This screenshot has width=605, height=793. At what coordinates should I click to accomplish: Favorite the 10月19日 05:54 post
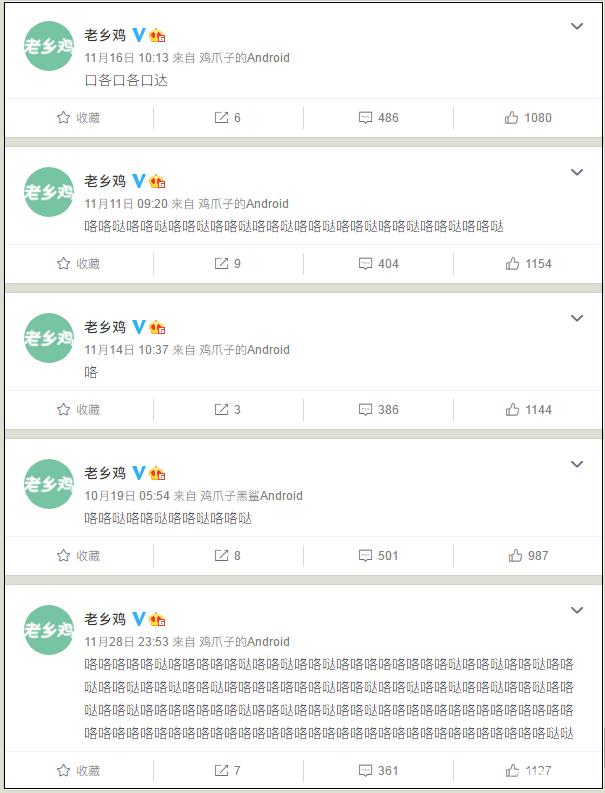[78, 555]
